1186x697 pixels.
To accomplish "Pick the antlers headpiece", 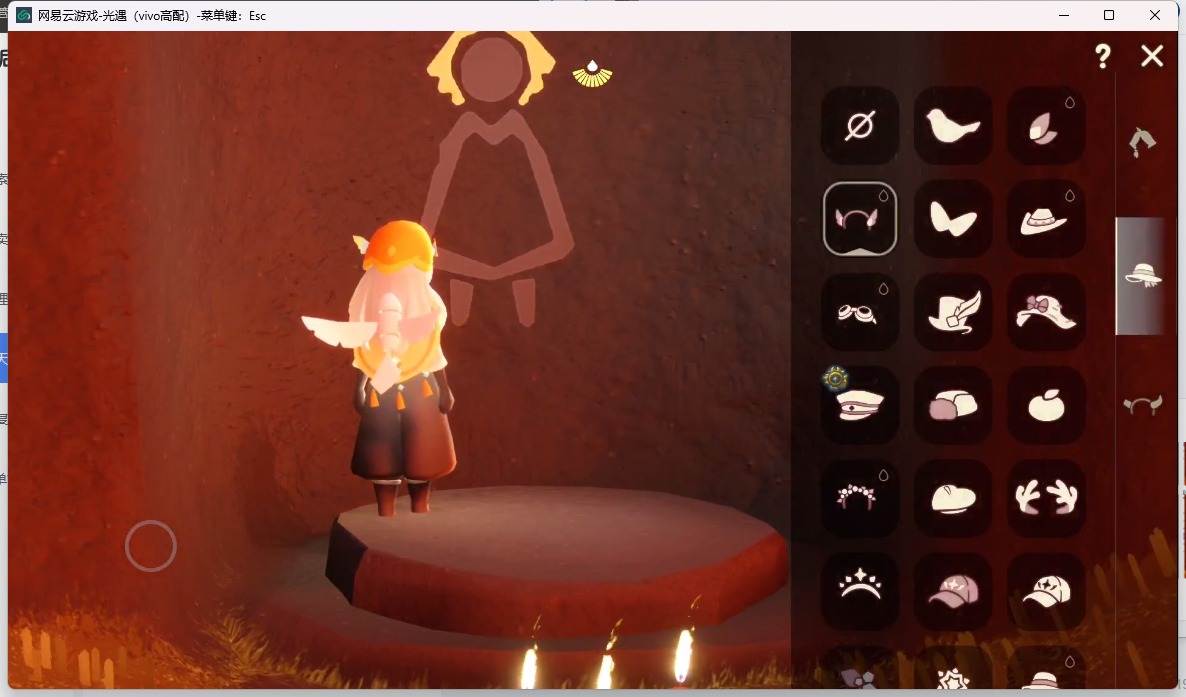I will click(1046, 498).
